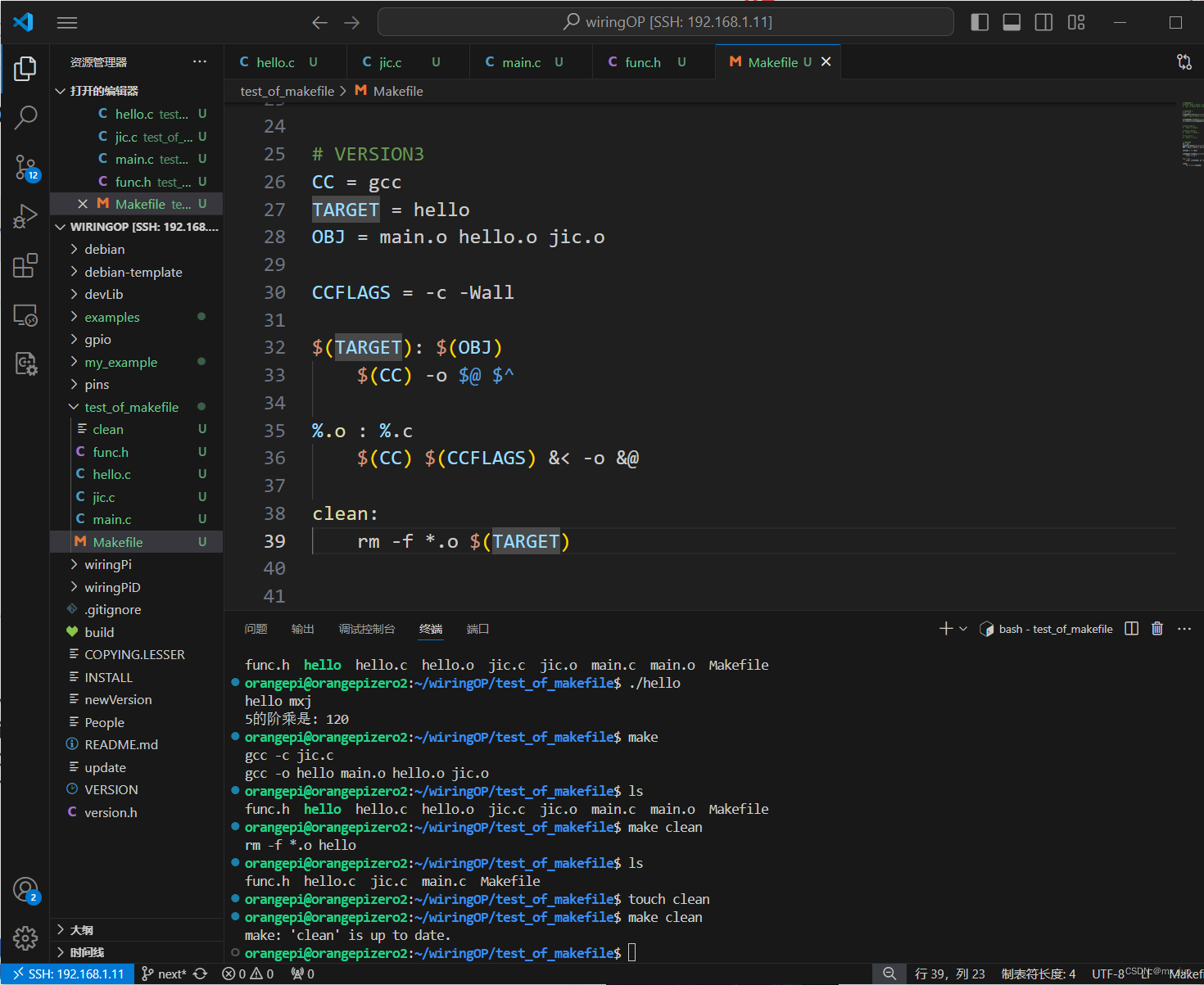
Task: Close the Makefile editor tab
Action: (826, 61)
